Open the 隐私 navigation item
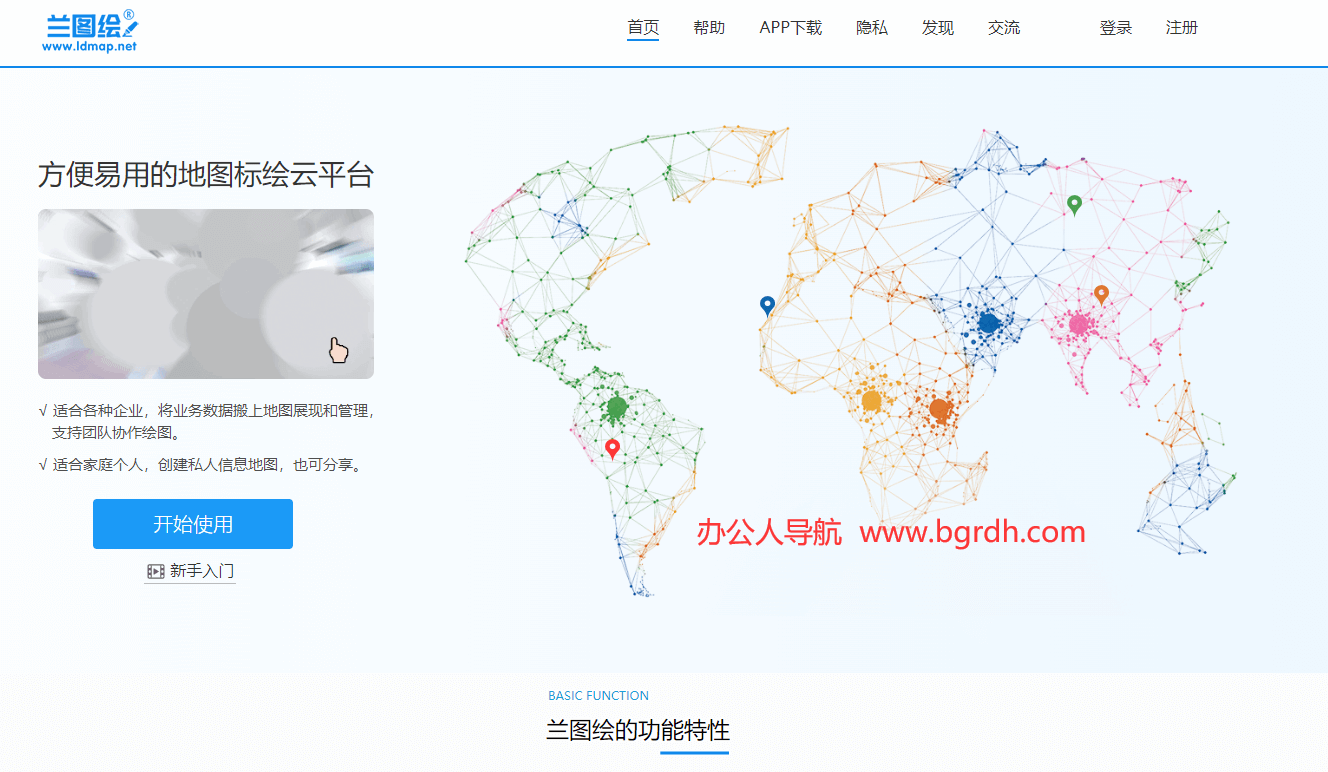The width and height of the screenshot is (1328, 772). pos(872,28)
